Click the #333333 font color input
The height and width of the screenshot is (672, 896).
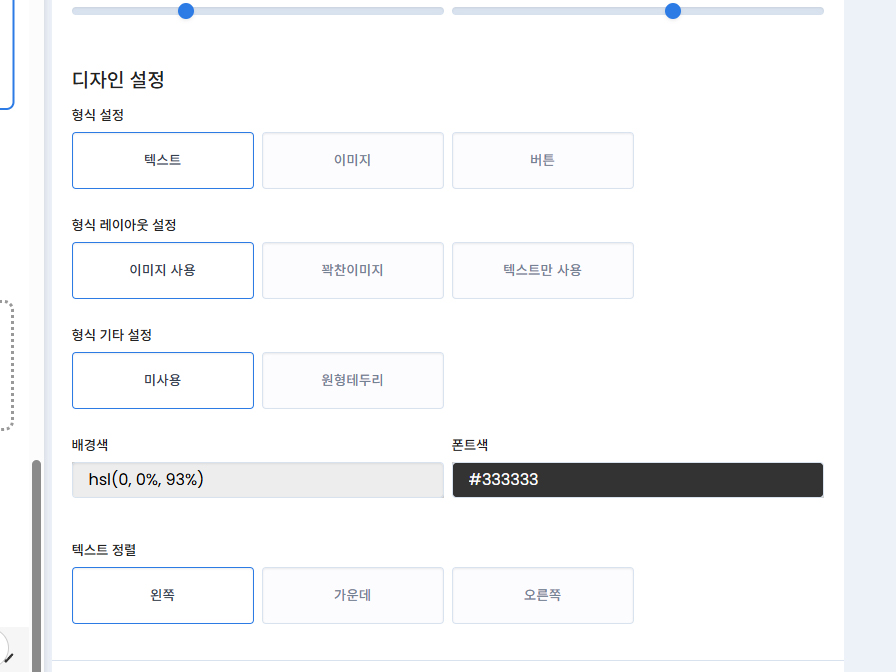[637, 480]
